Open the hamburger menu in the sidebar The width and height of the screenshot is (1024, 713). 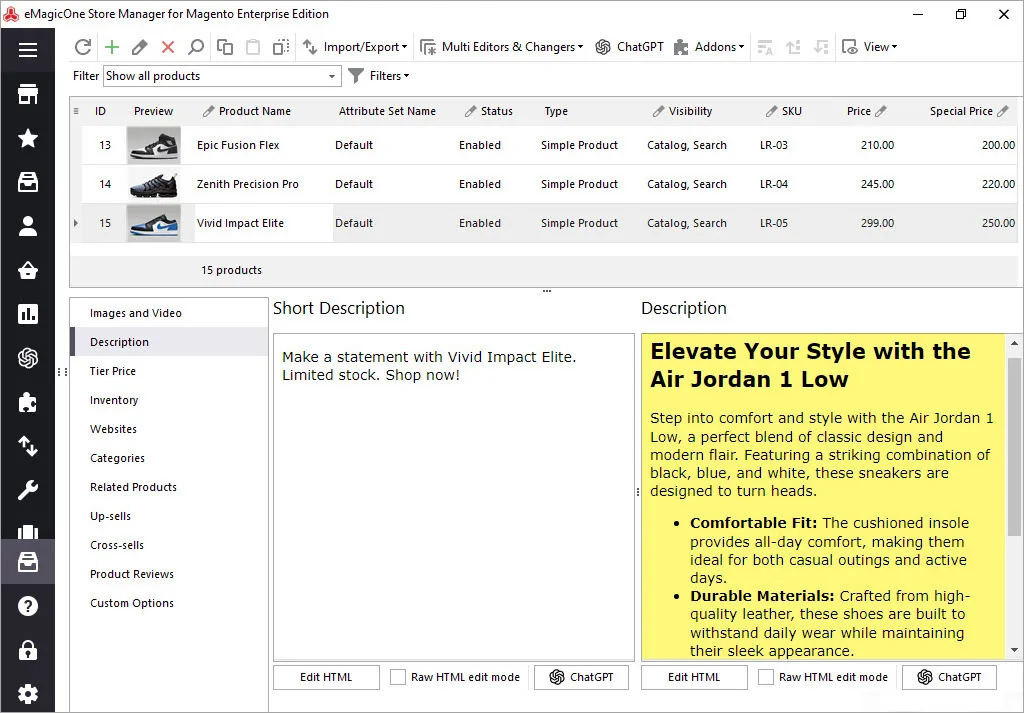click(x=27, y=50)
